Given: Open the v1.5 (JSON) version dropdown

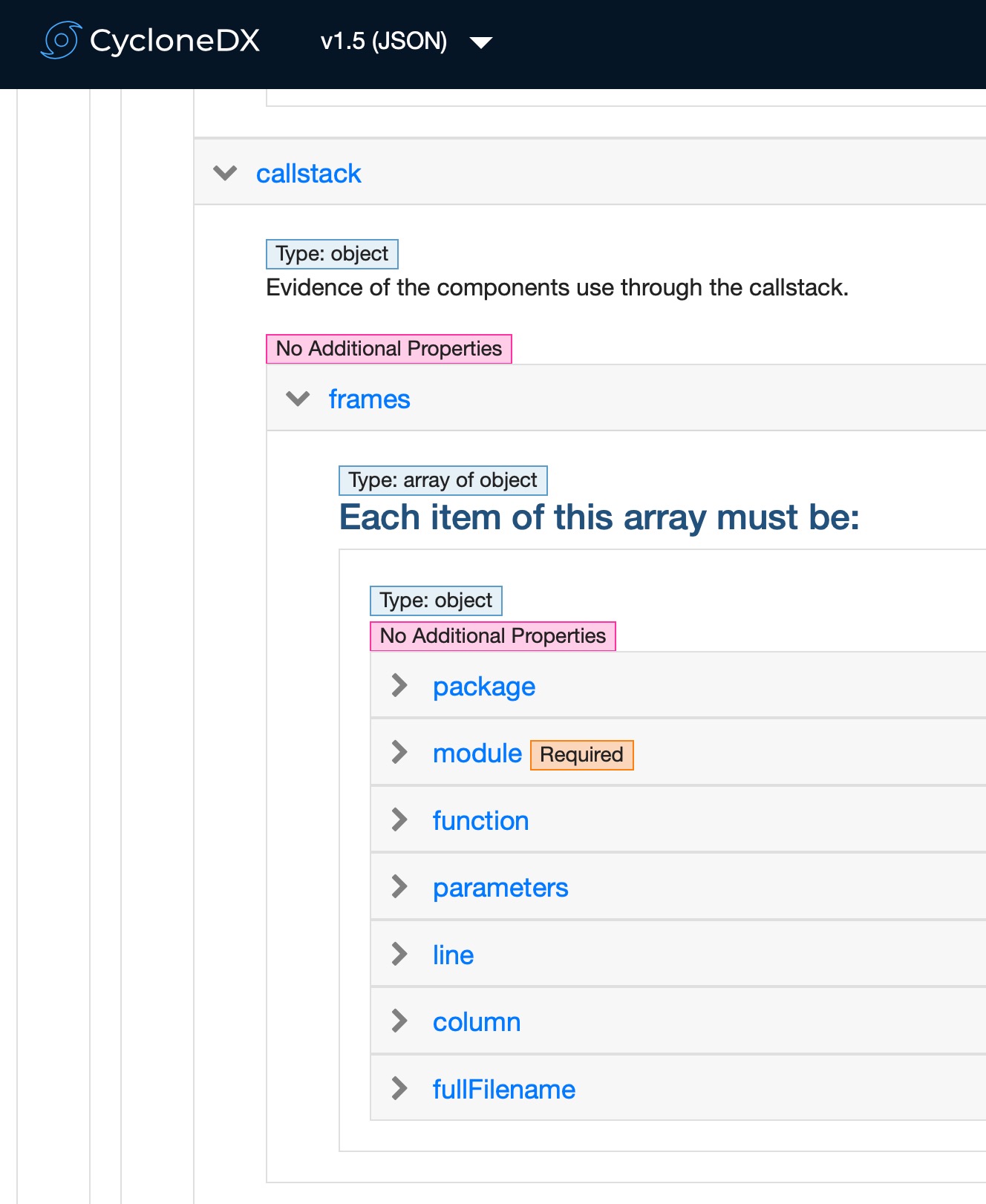Looking at the screenshot, I should coord(406,41).
